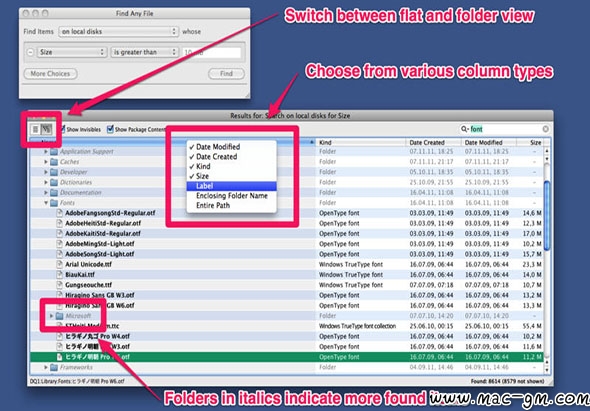The width and height of the screenshot is (590, 411).
Task: Expand the Application Support folder
Action: (x=46, y=152)
